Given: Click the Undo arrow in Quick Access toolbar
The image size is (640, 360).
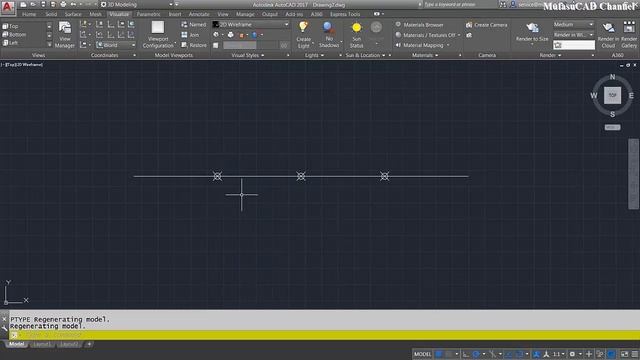Looking at the screenshot, I should 73,4.
